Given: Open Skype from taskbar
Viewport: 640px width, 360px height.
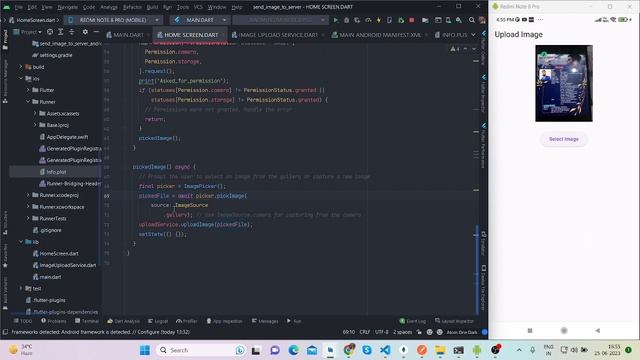Looking at the screenshot, I should 367,350.
